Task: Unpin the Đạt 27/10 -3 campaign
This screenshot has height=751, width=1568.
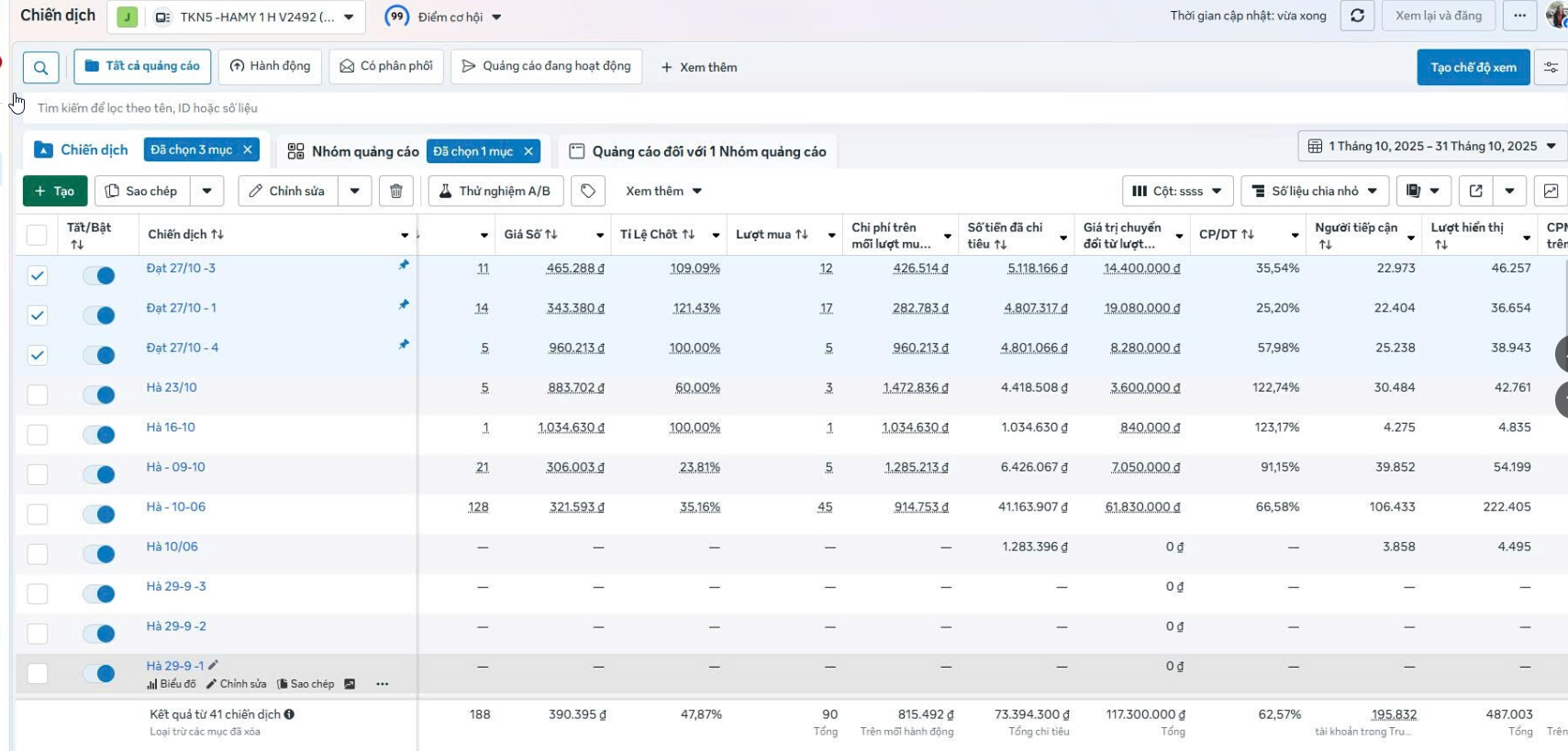Action: 404,265
